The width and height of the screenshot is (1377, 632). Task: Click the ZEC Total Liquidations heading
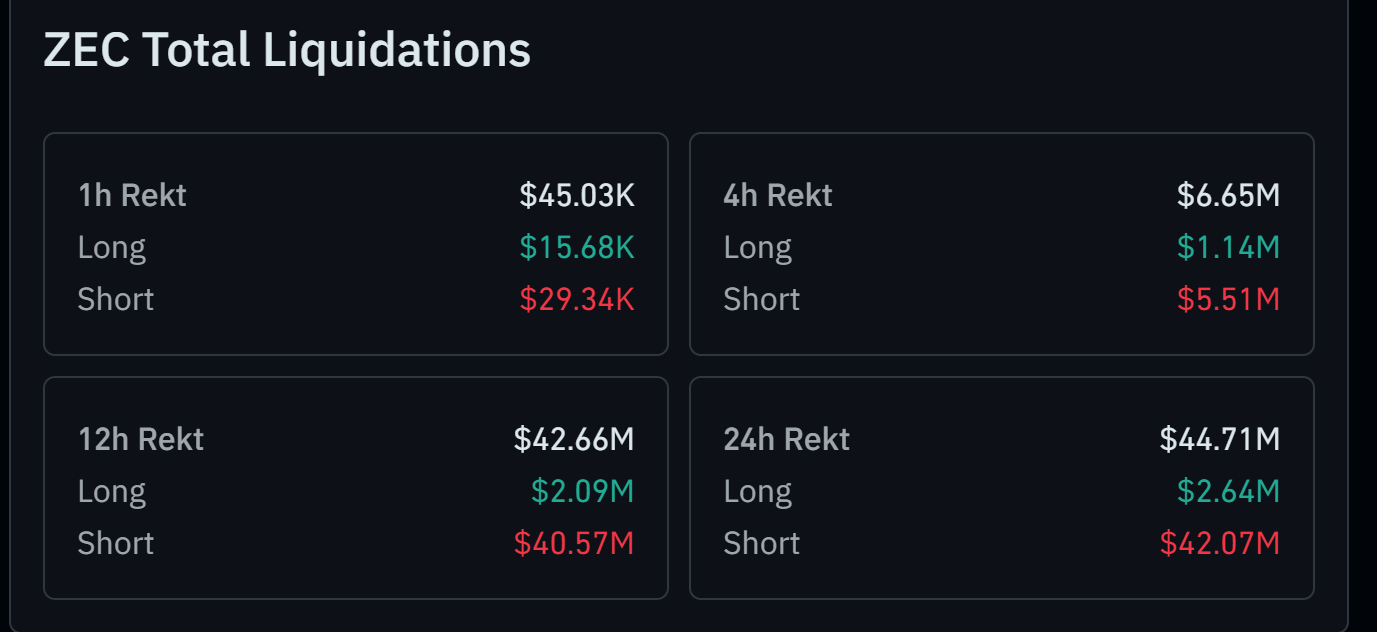pyautogui.click(x=287, y=50)
